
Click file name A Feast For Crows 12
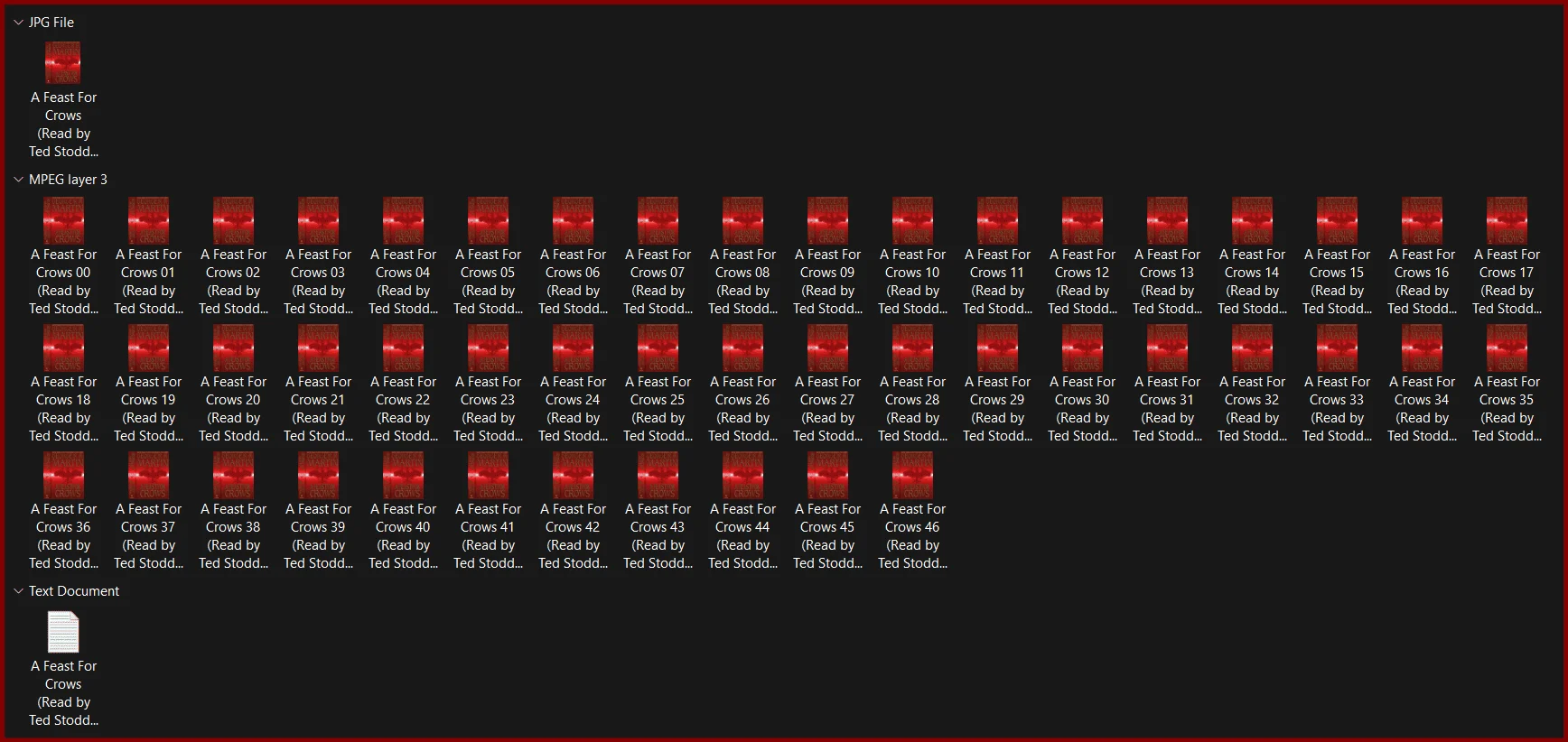click(x=1082, y=282)
